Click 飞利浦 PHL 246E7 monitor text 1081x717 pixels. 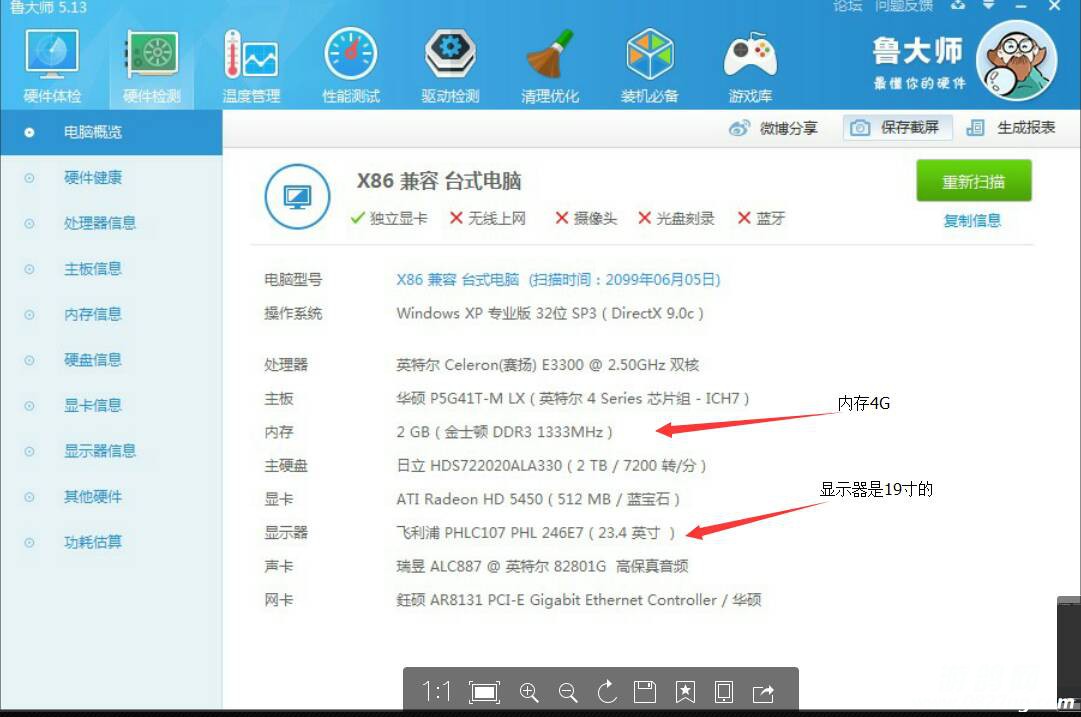click(535, 532)
